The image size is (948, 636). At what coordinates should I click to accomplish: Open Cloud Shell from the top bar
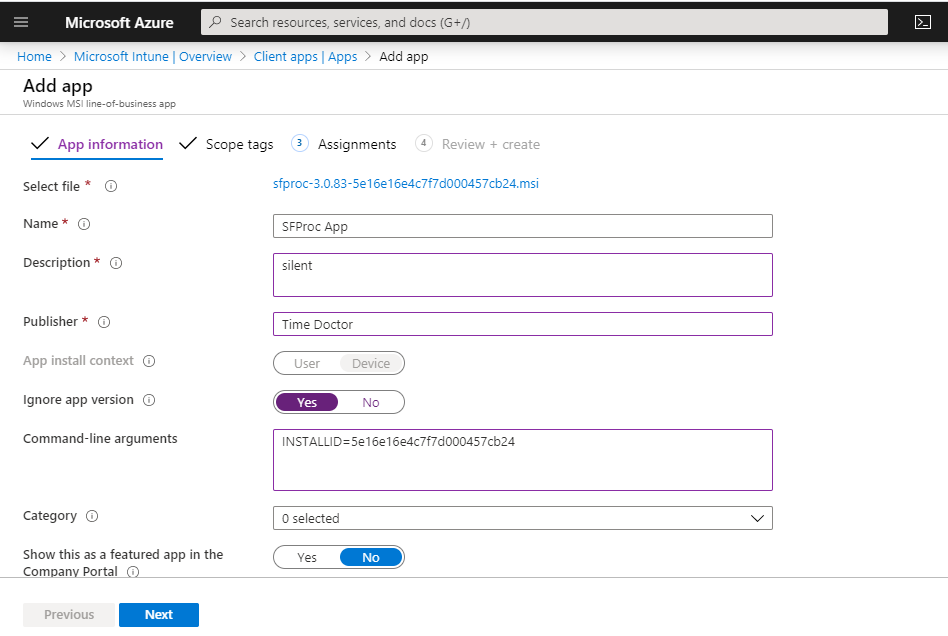click(x=923, y=22)
